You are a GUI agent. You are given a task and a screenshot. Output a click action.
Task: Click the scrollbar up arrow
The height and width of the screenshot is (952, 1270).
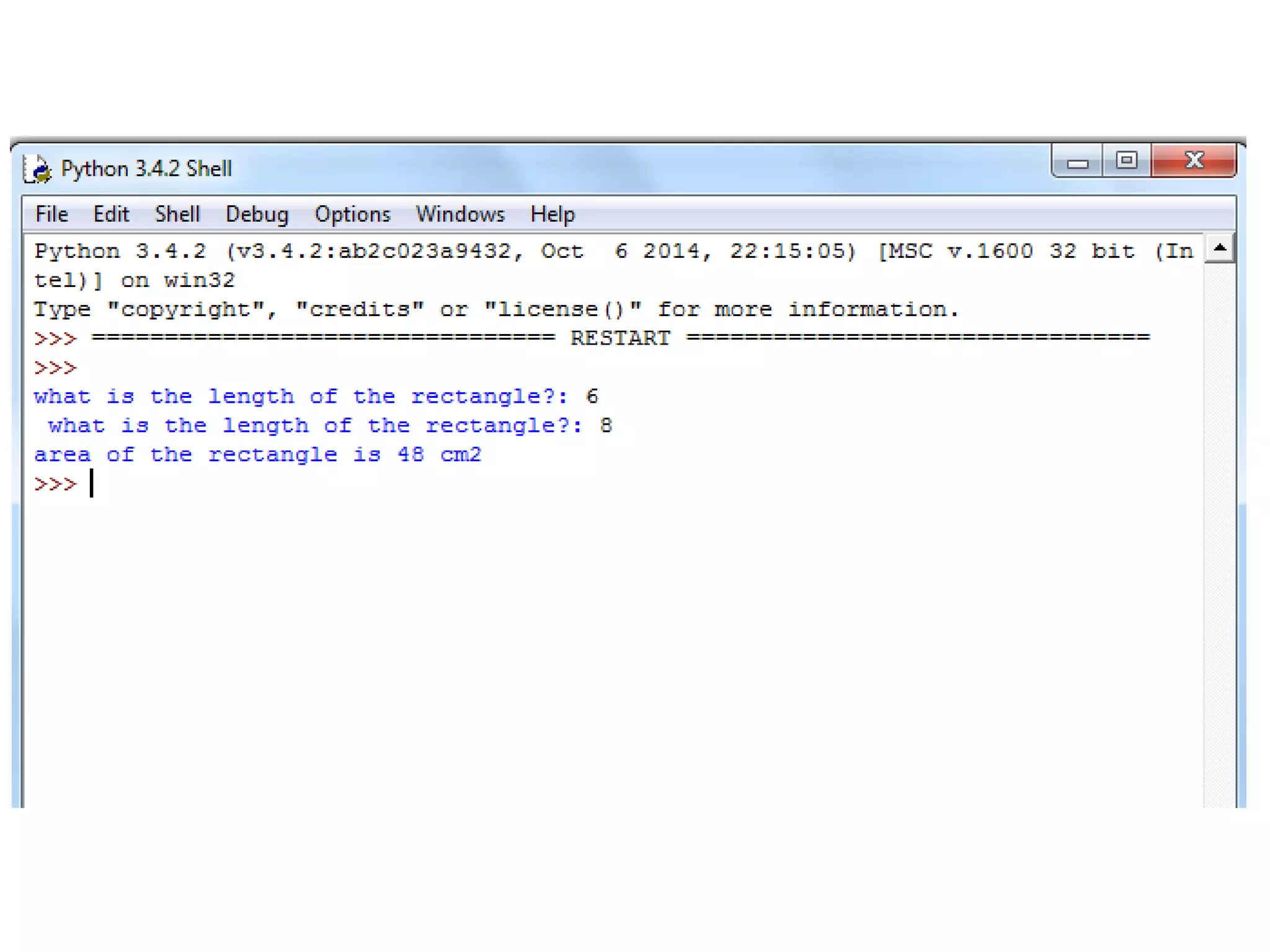1219,249
